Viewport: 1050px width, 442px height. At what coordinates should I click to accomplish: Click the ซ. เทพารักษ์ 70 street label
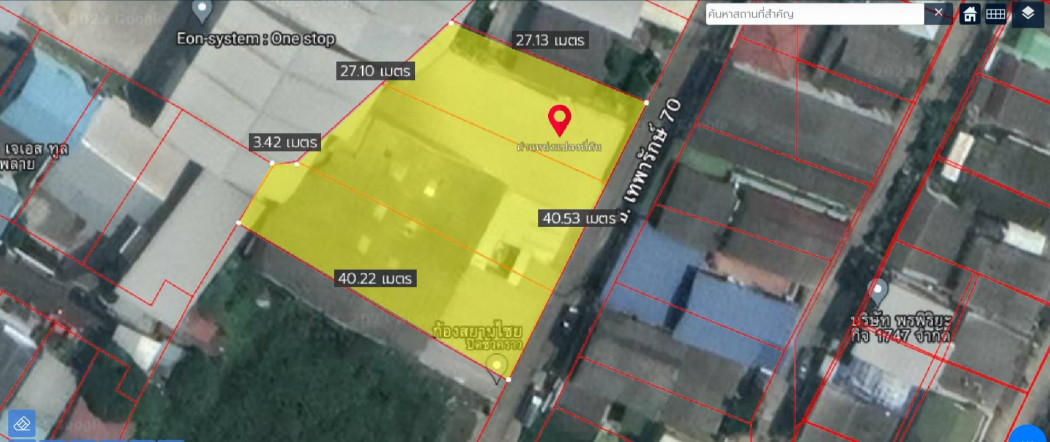point(650,161)
